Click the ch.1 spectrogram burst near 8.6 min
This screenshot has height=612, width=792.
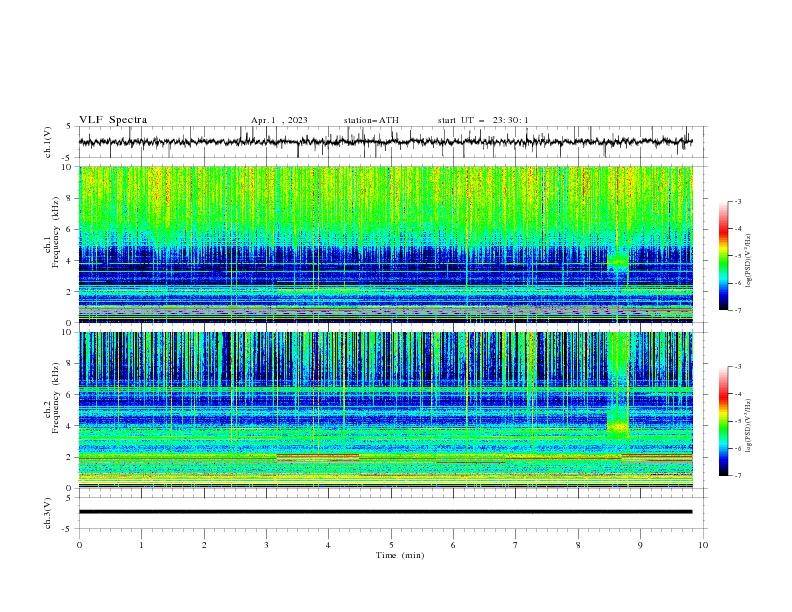pos(618,263)
